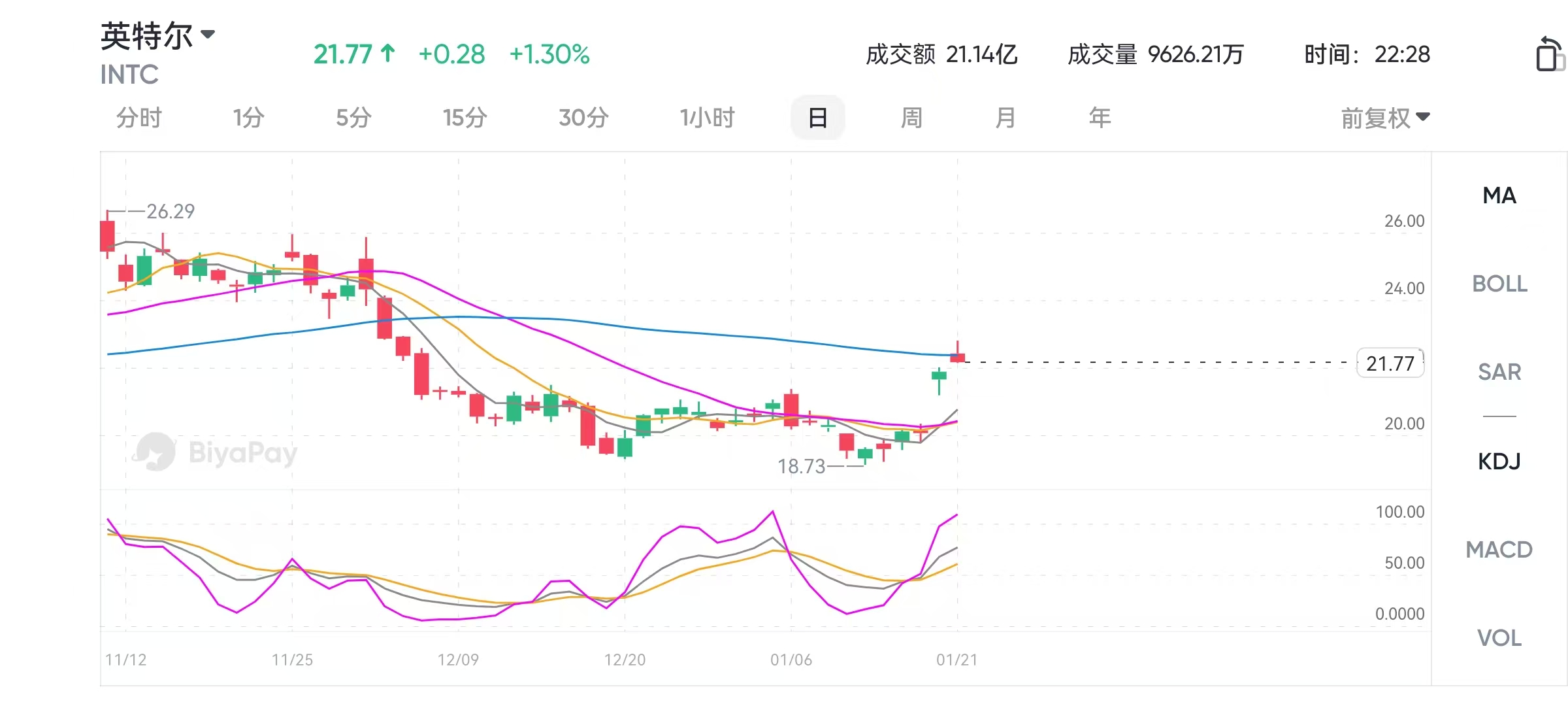Switch to the 分时 time-sharing tab
Screen dimensions: 1568x706
click(x=139, y=118)
